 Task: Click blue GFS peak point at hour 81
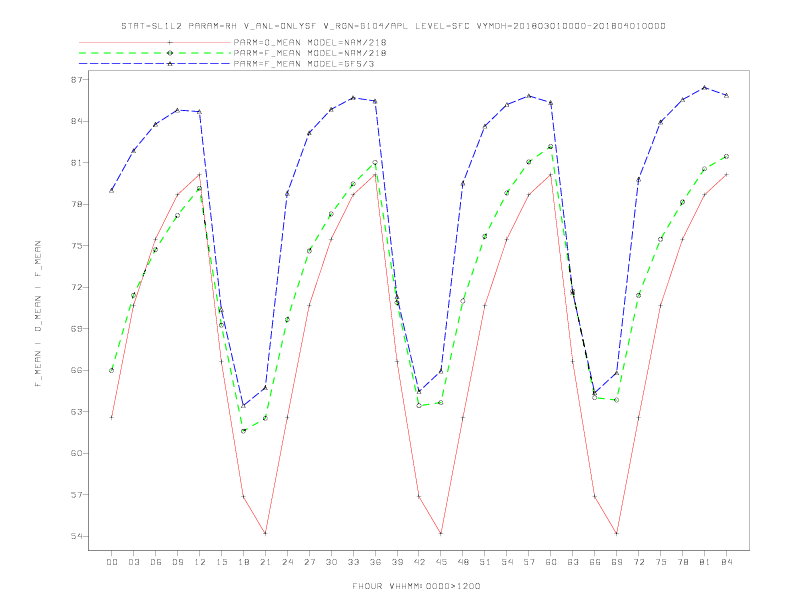coord(705,87)
